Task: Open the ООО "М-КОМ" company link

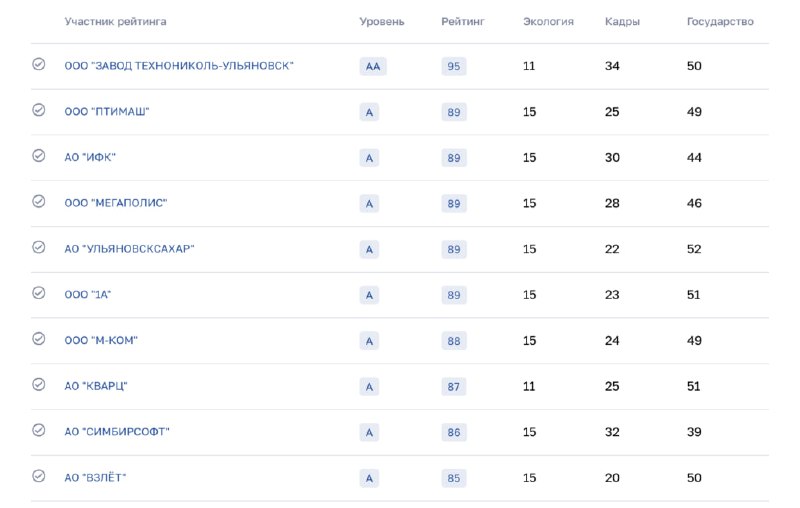Action: click(x=101, y=340)
